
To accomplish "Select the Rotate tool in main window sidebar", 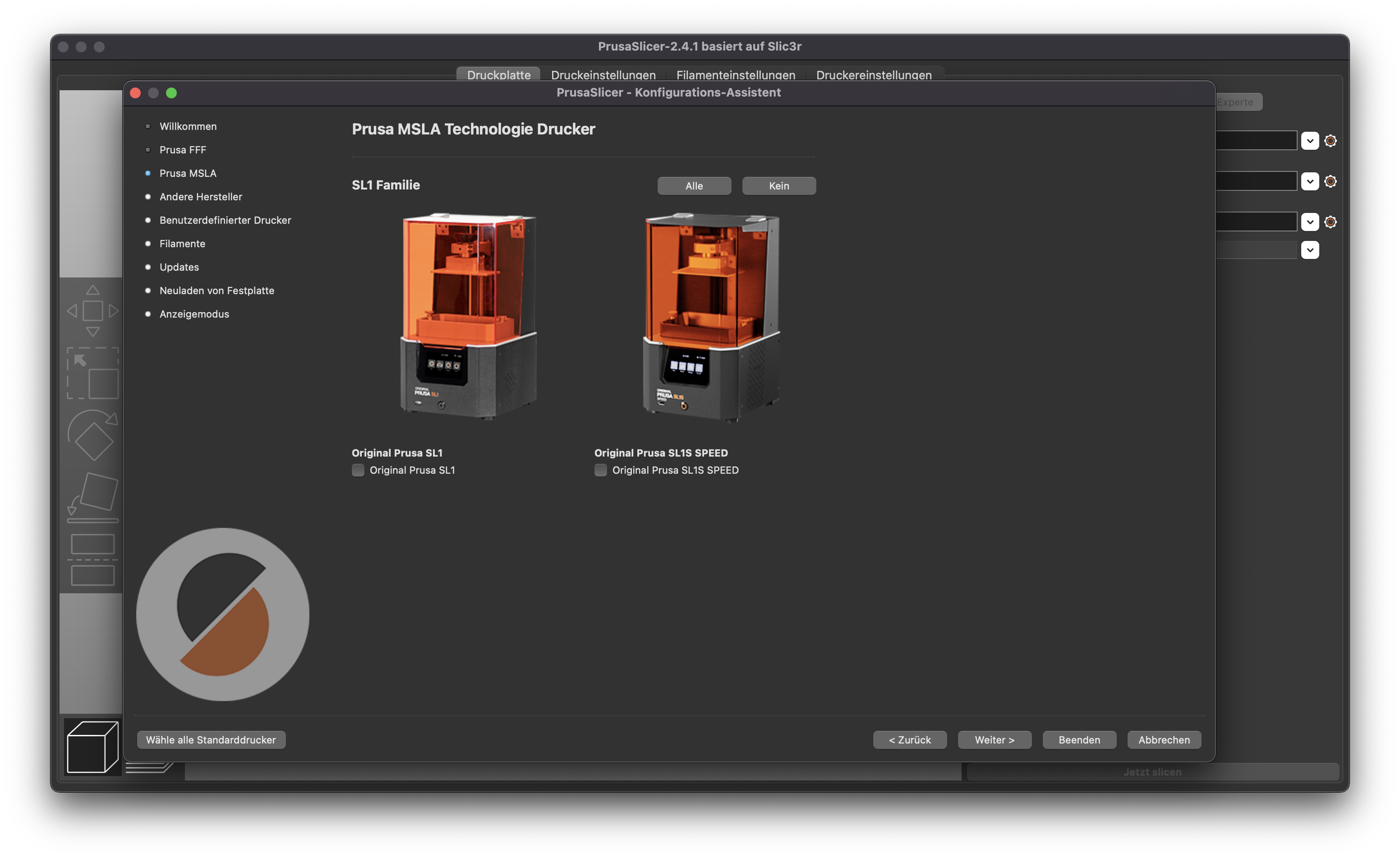I will point(92,435).
